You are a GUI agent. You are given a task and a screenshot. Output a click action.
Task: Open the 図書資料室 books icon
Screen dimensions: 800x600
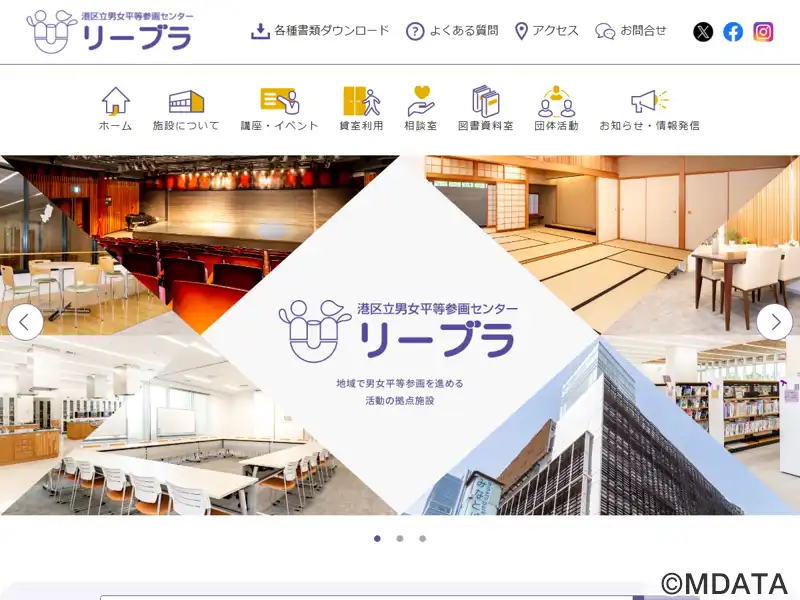[x=485, y=101]
